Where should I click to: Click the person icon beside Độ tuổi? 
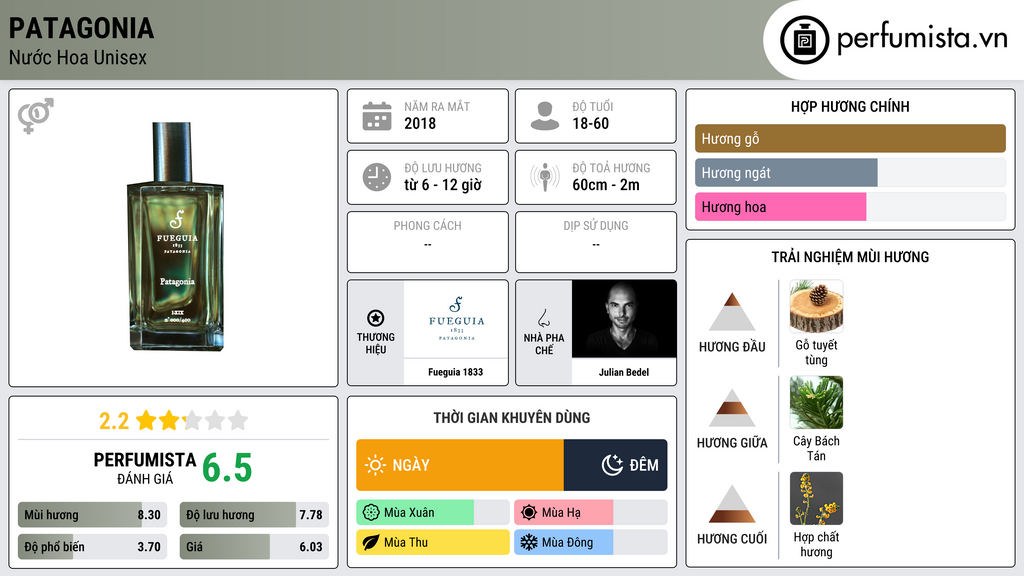tap(545, 116)
